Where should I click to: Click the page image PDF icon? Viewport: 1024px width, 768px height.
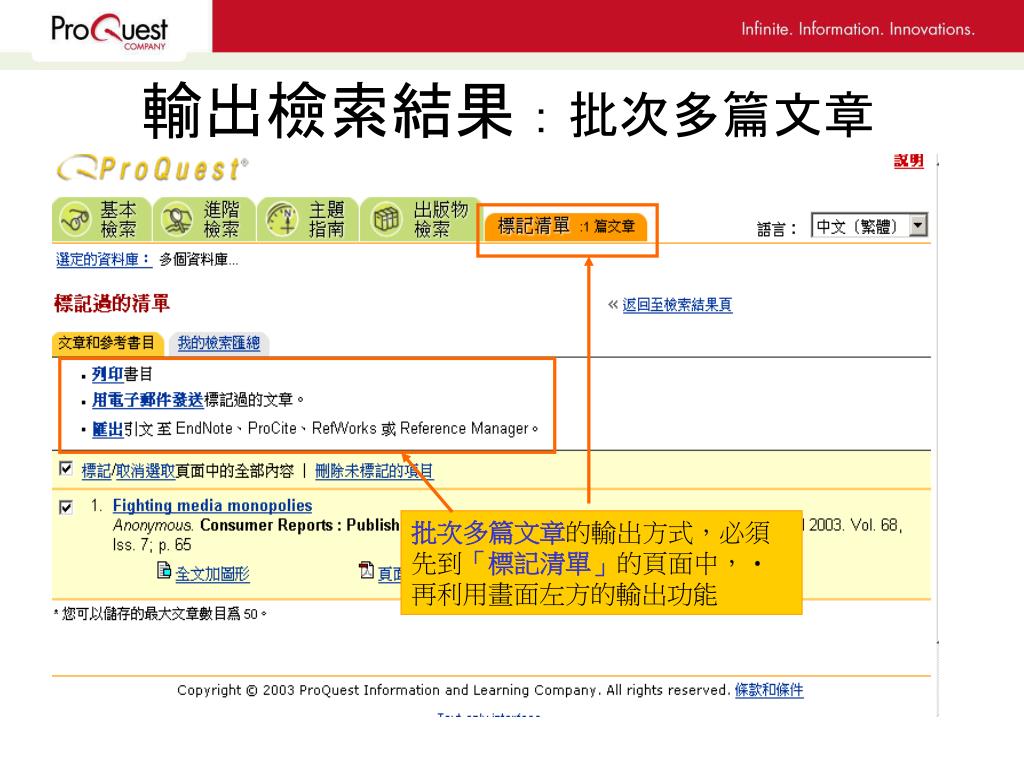[x=366, y=570]
